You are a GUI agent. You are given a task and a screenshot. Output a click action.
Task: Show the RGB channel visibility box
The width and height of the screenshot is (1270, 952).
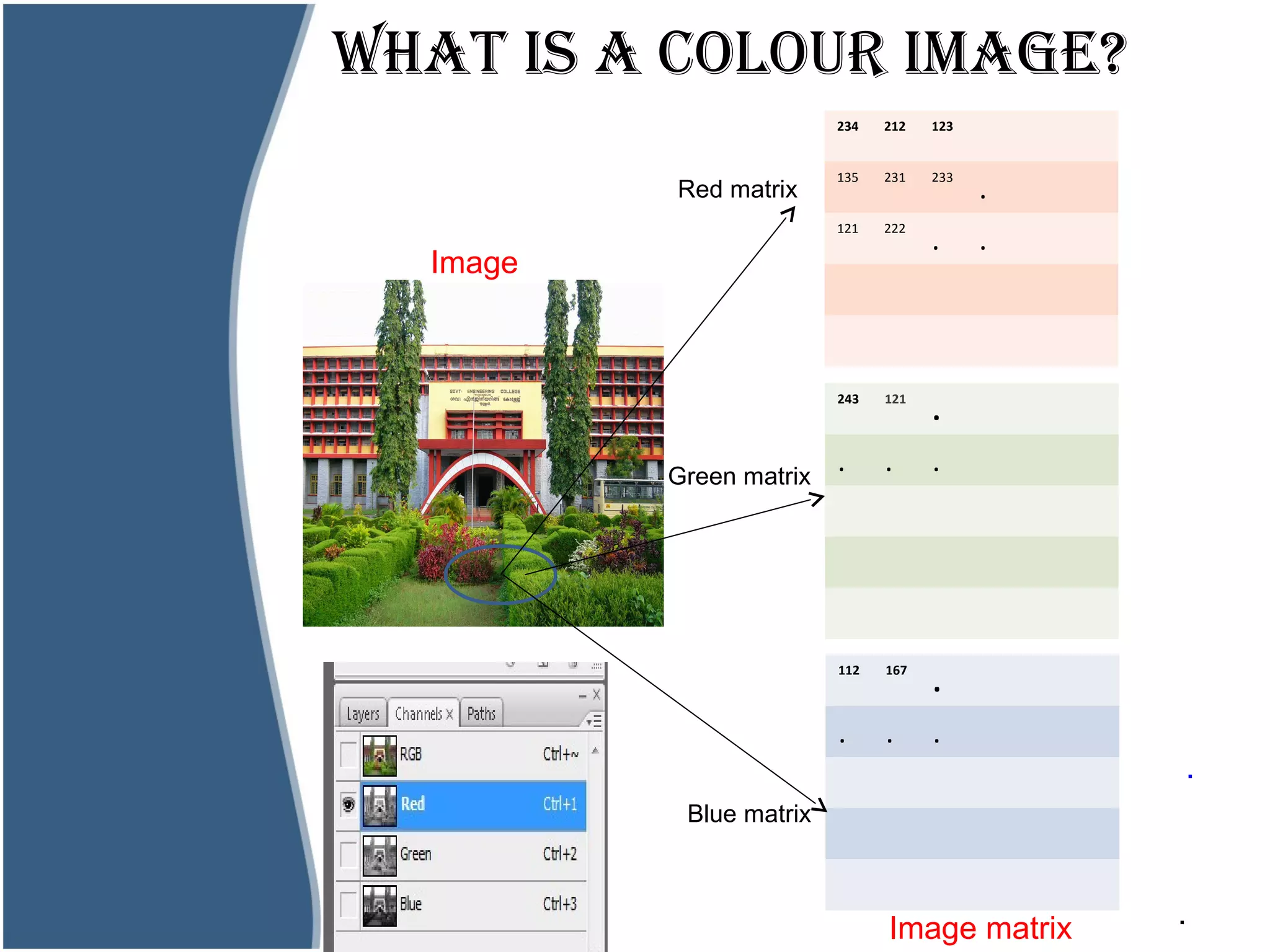click(349, 754)
